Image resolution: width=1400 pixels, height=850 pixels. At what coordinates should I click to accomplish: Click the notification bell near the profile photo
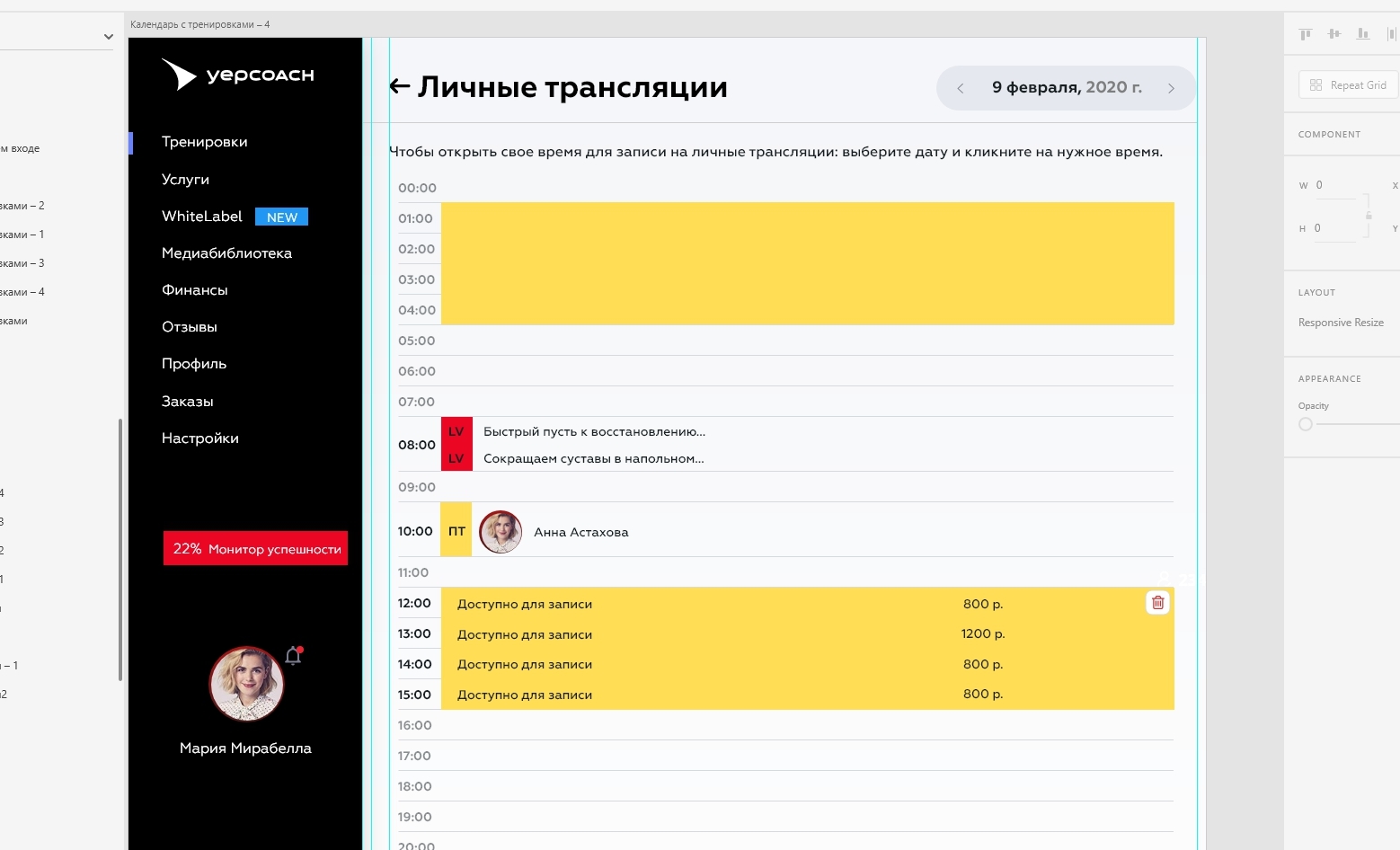click(293, 656)
